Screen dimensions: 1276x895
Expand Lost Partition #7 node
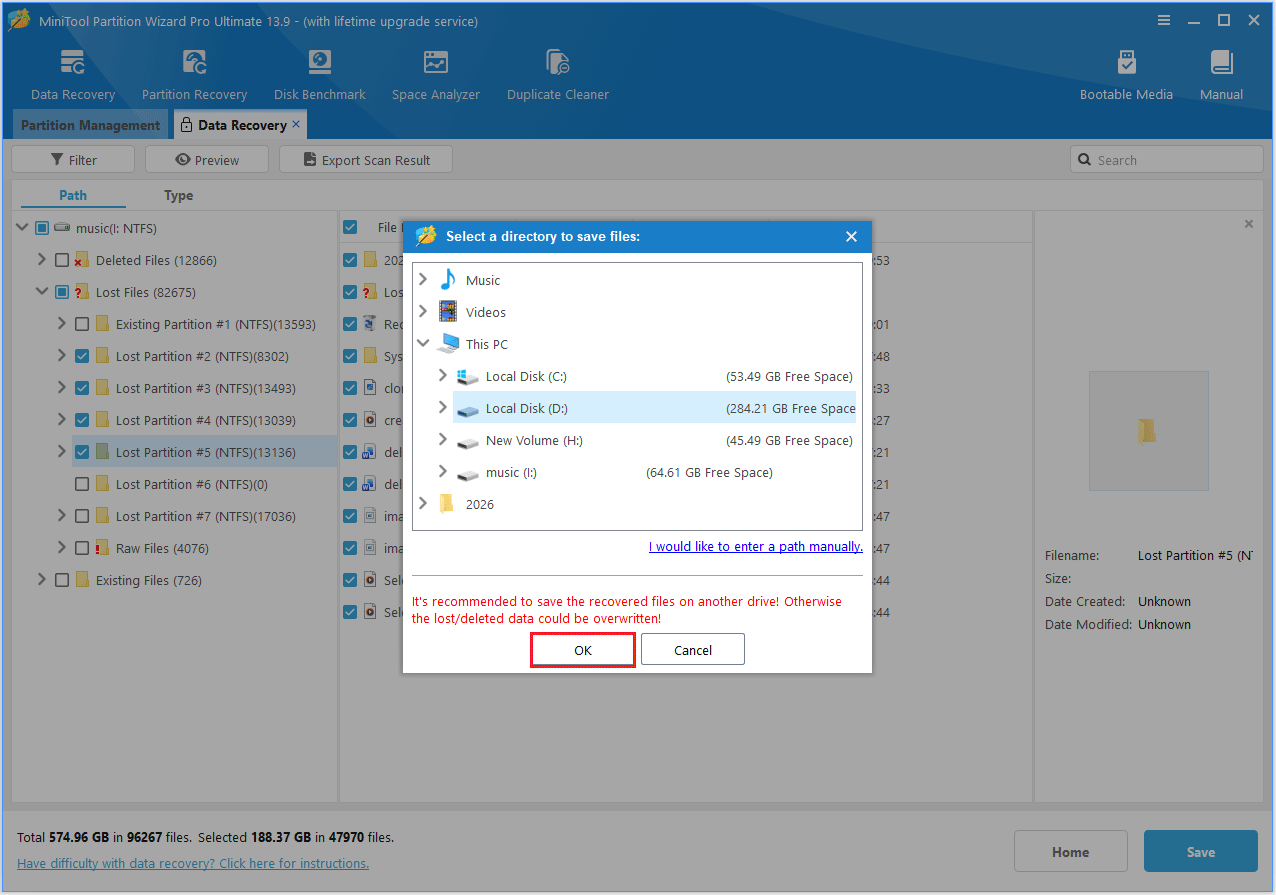pos(62,516)
